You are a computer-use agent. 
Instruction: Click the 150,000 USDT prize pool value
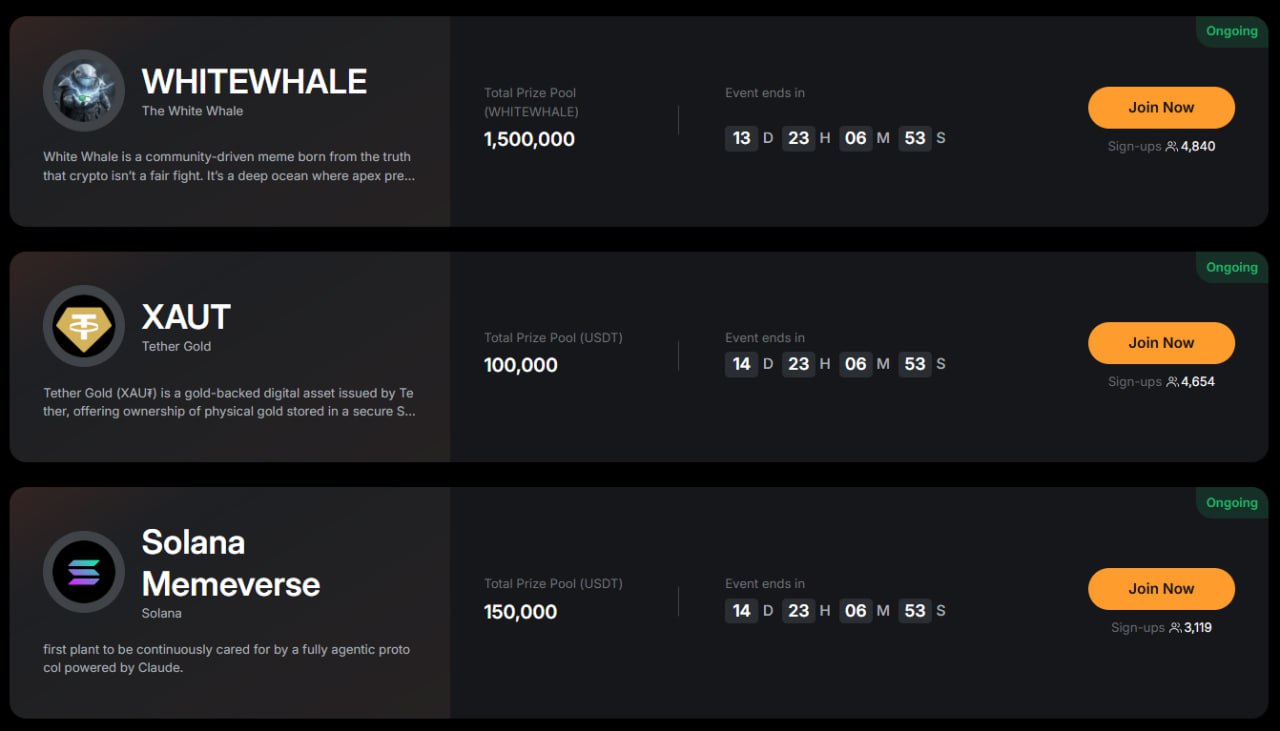[x=520, y=611]
